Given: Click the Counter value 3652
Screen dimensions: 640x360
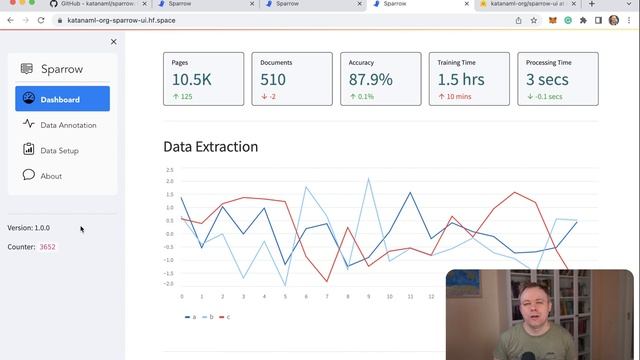Looking at the screenshot, I should coord(47,247).
